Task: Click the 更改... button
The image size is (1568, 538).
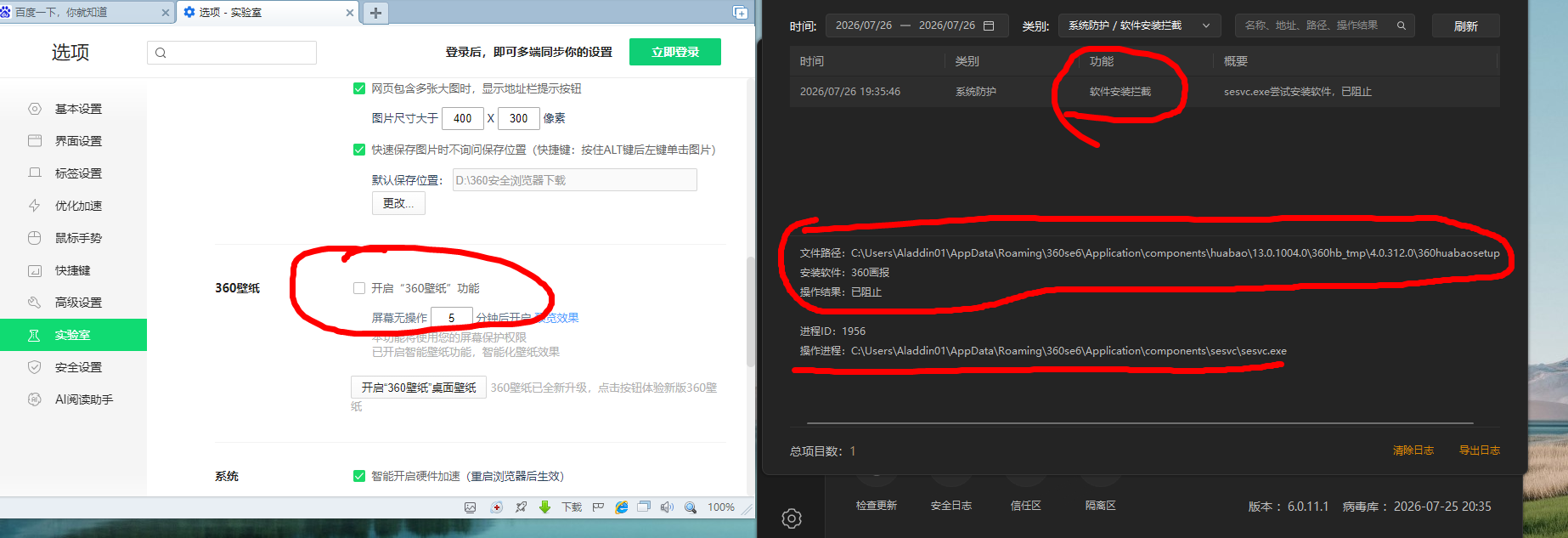Action: tap(398, 203)
